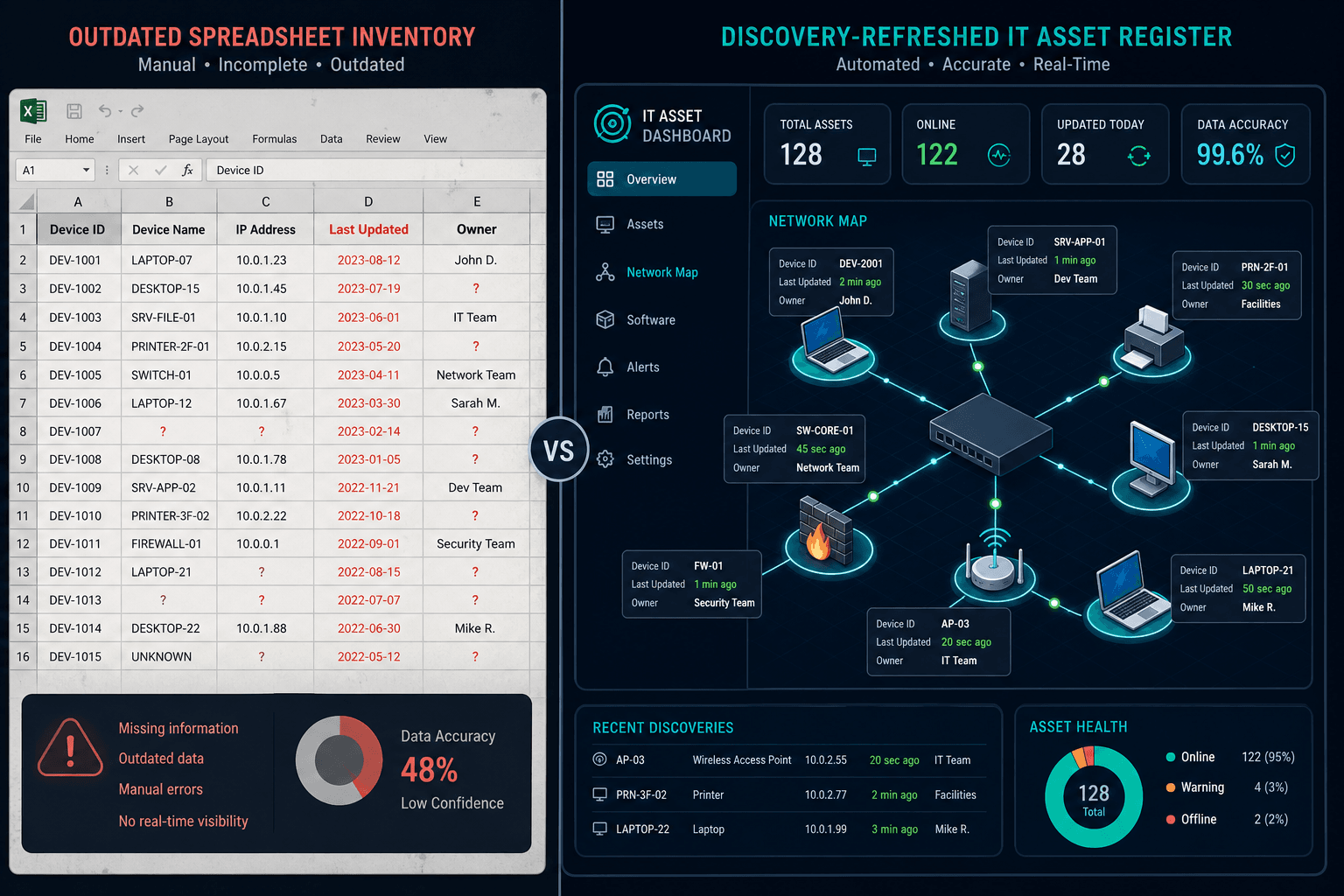Click the undo arrow in Excel toolbar
Screen dimensions: 1344x896
point(105,110)
